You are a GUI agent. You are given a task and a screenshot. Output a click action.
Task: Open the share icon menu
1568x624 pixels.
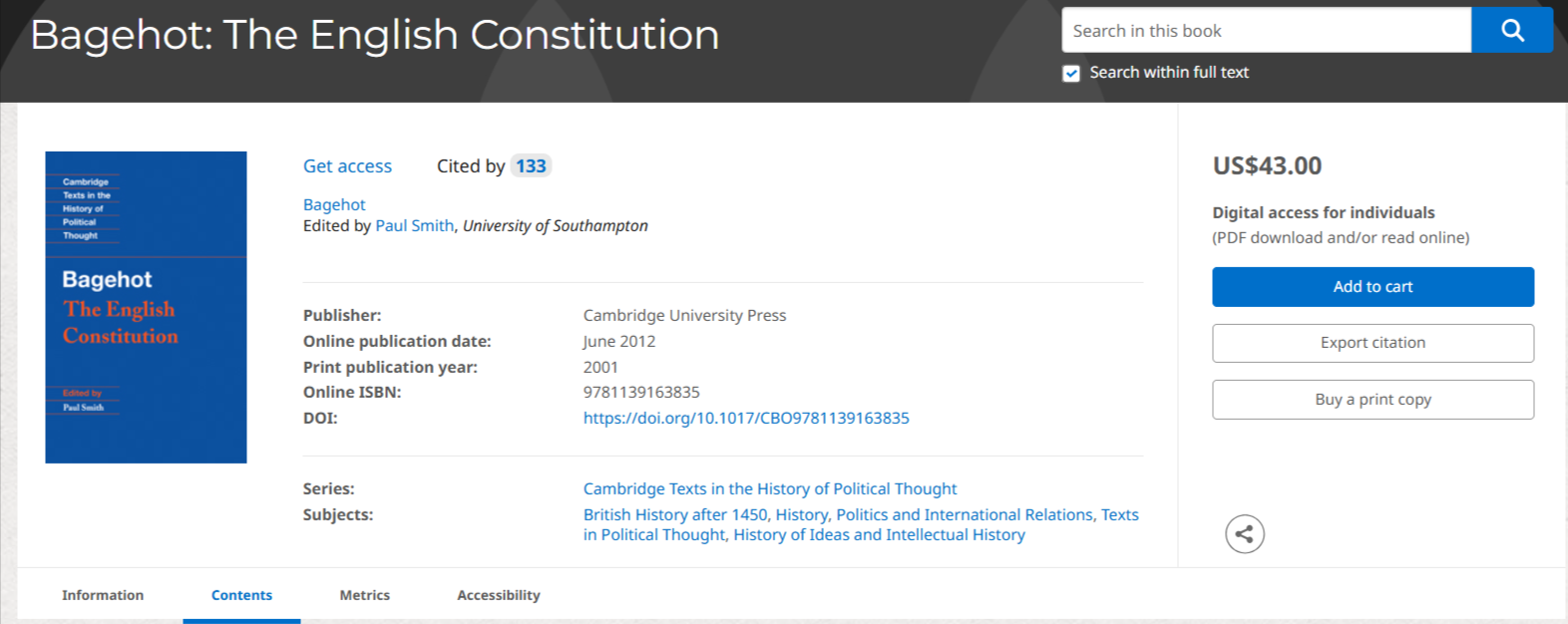click(1245, 534)
